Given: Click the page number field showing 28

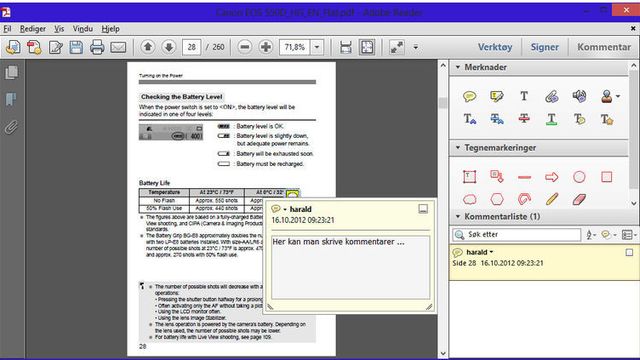Looking at the screenshot, I should (x=191, y=47).
